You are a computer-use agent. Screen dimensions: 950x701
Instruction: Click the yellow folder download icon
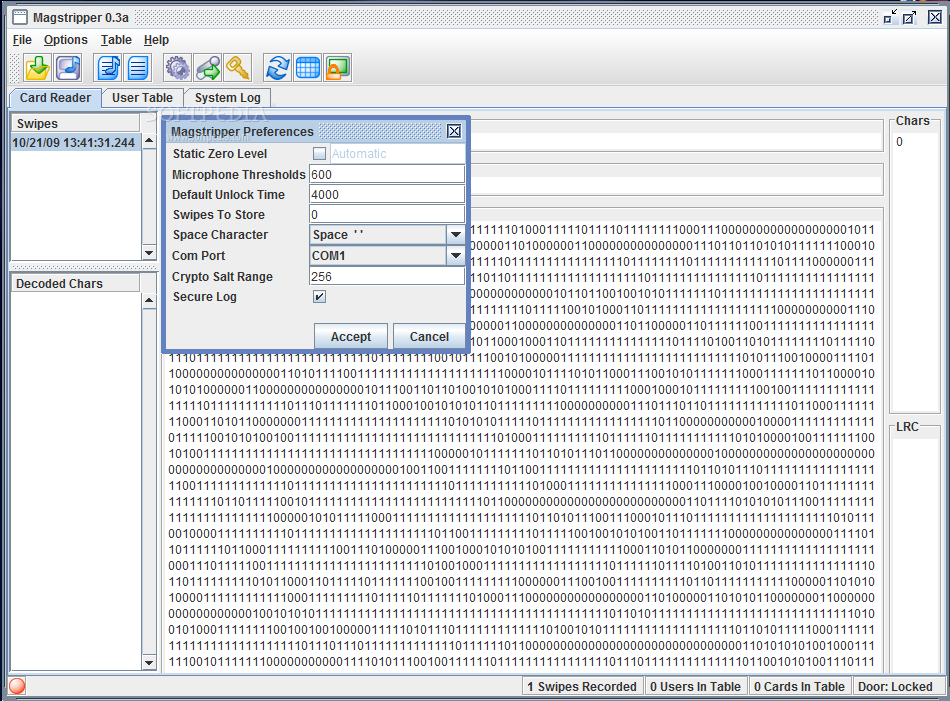(38, 67)
